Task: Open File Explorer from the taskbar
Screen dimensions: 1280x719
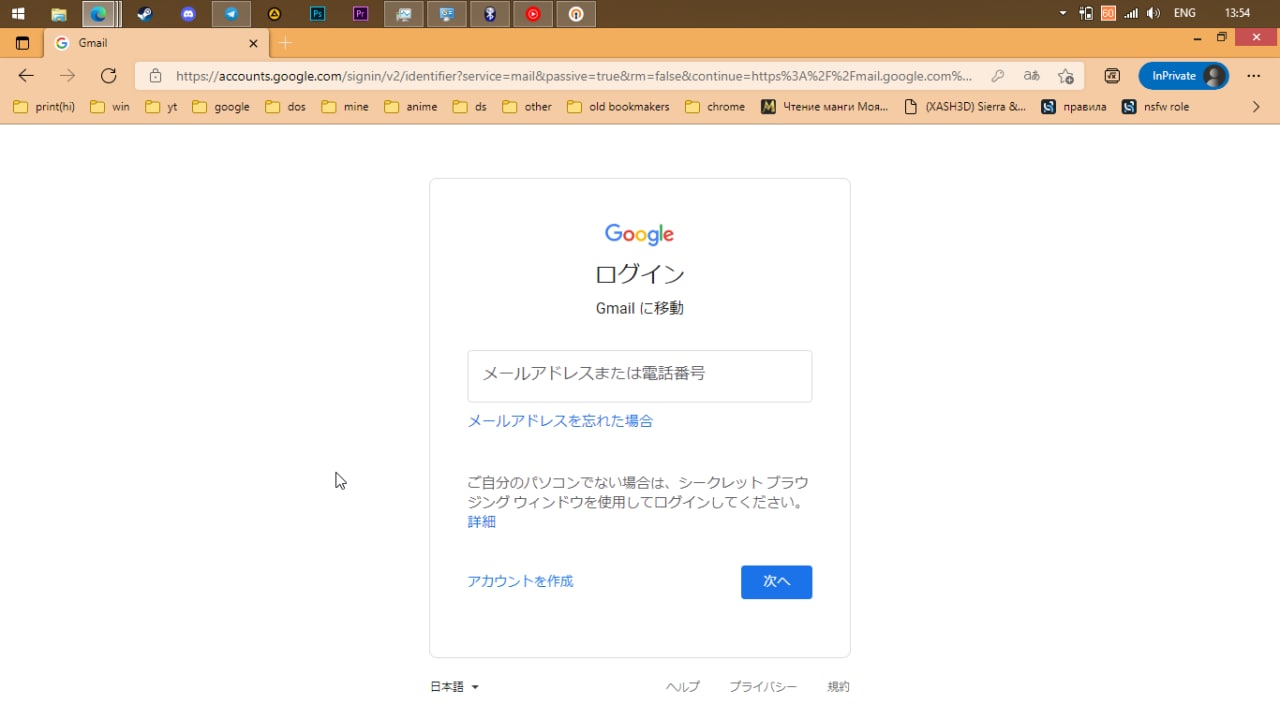Action: 59,14
